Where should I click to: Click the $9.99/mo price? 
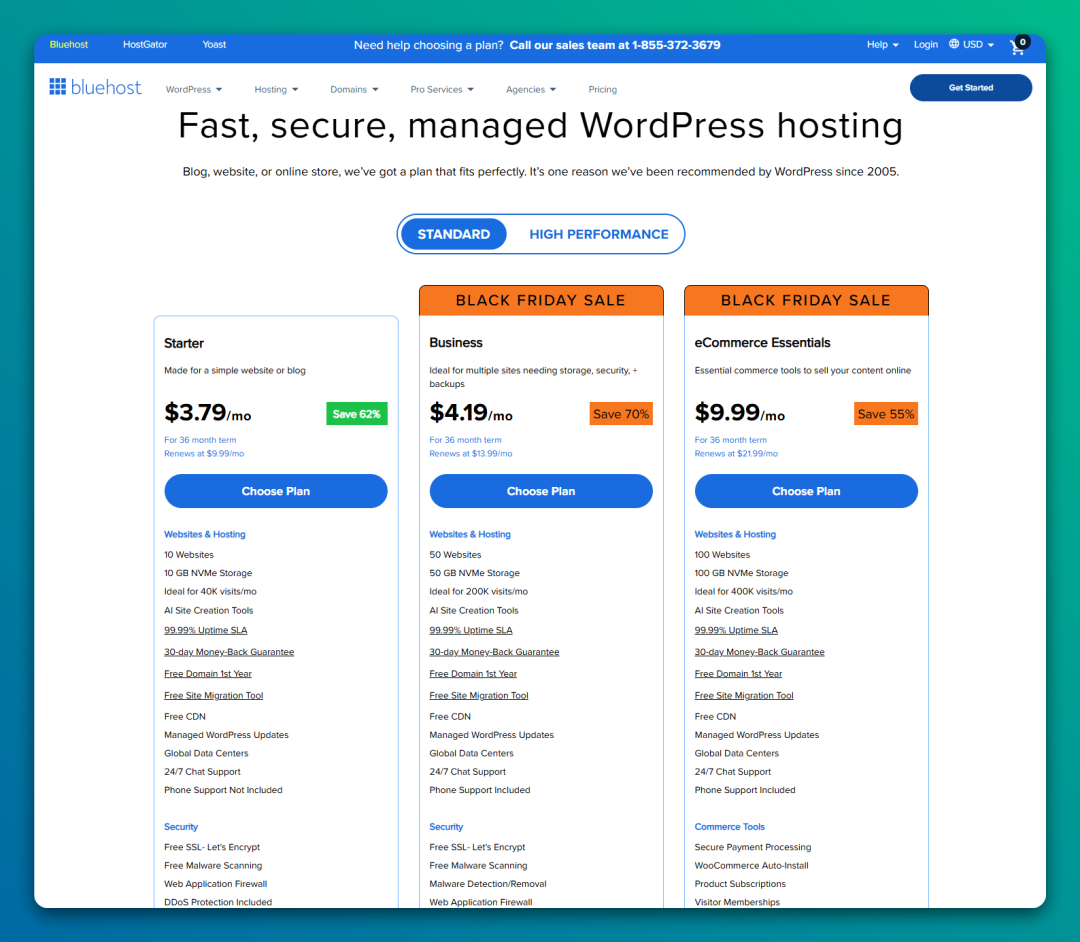coord(740,413)
